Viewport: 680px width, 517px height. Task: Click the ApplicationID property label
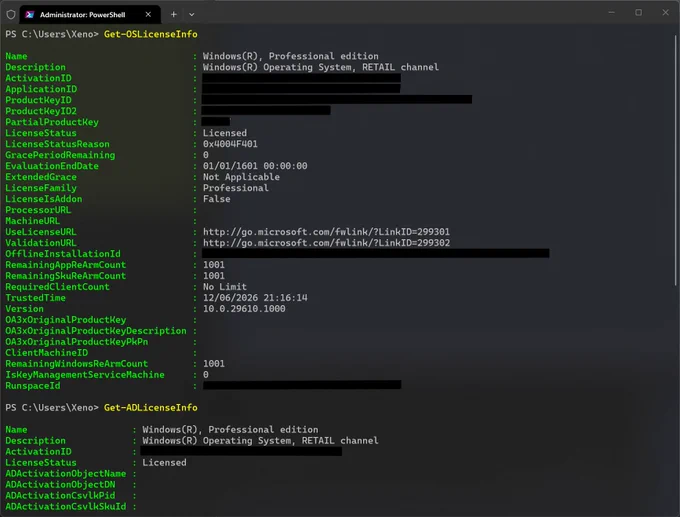click(x=41, y=89)
